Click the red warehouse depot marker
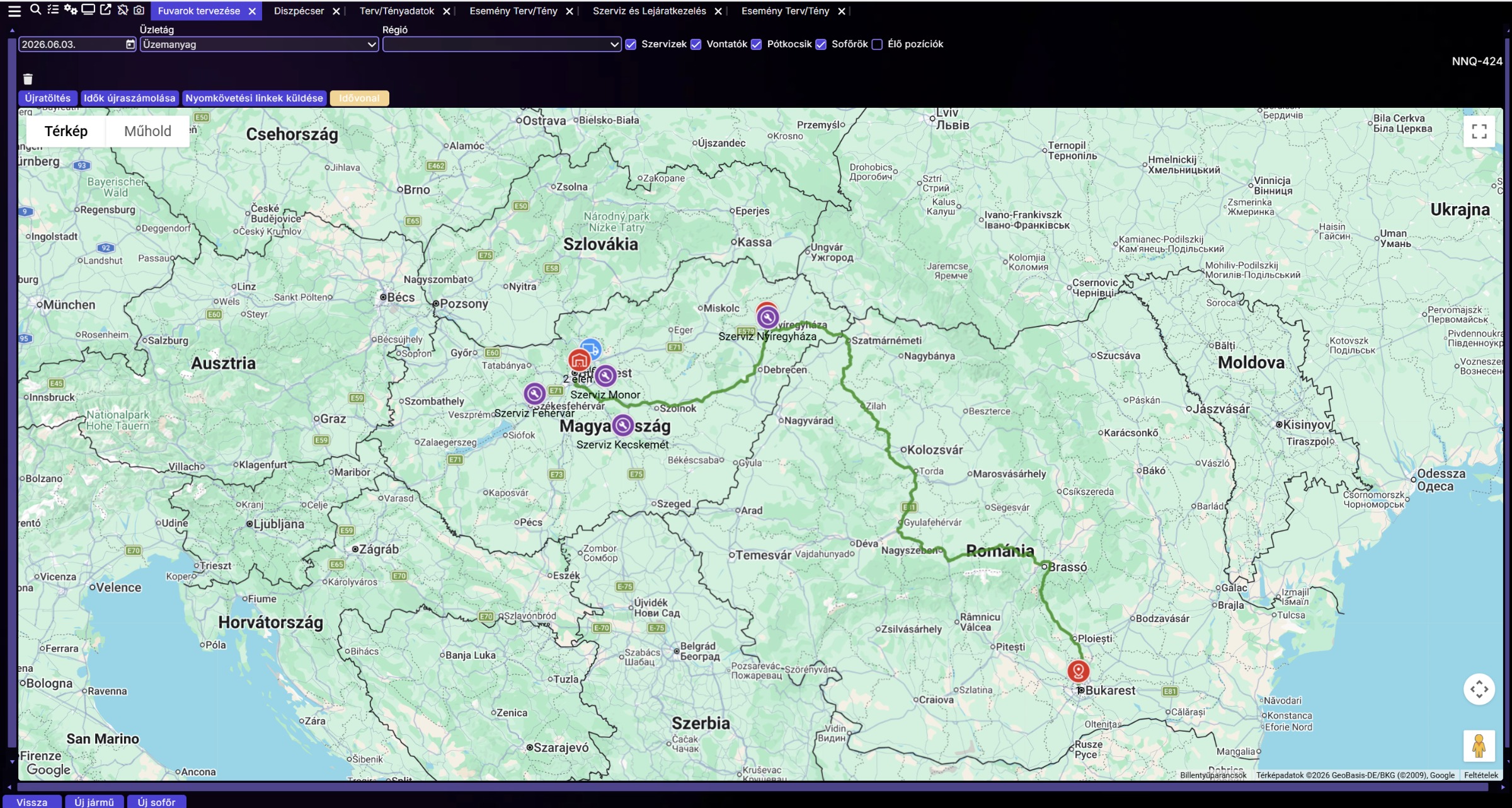 579,361
